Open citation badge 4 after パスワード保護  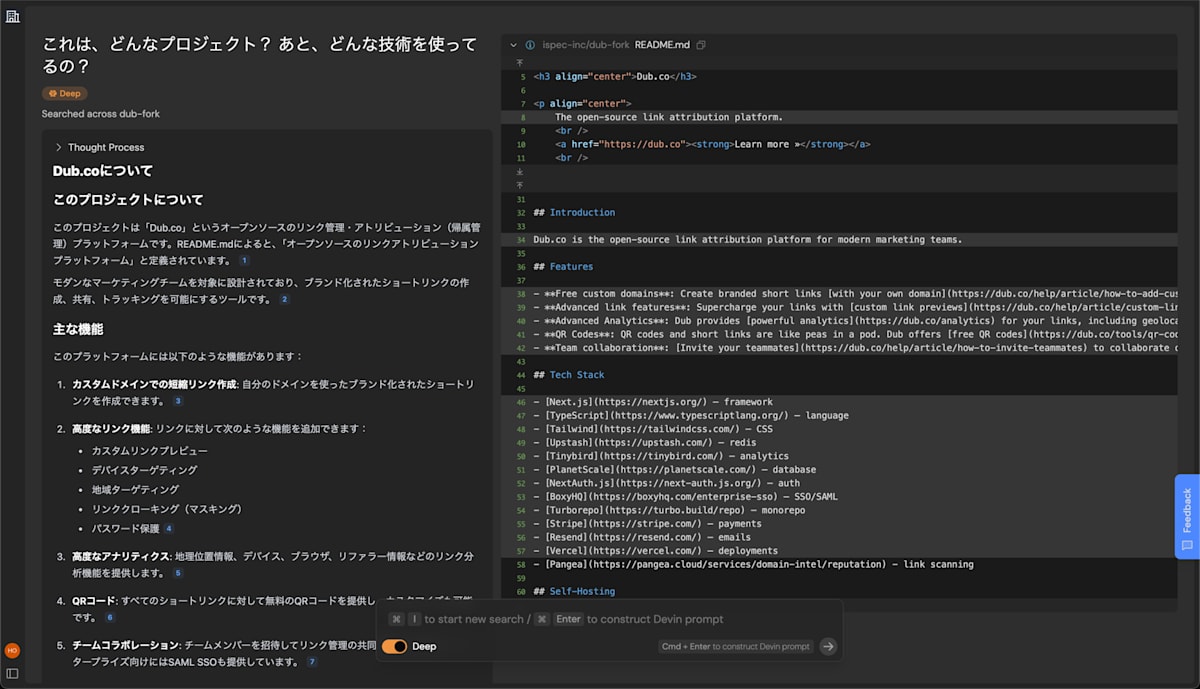pos(169,528)
